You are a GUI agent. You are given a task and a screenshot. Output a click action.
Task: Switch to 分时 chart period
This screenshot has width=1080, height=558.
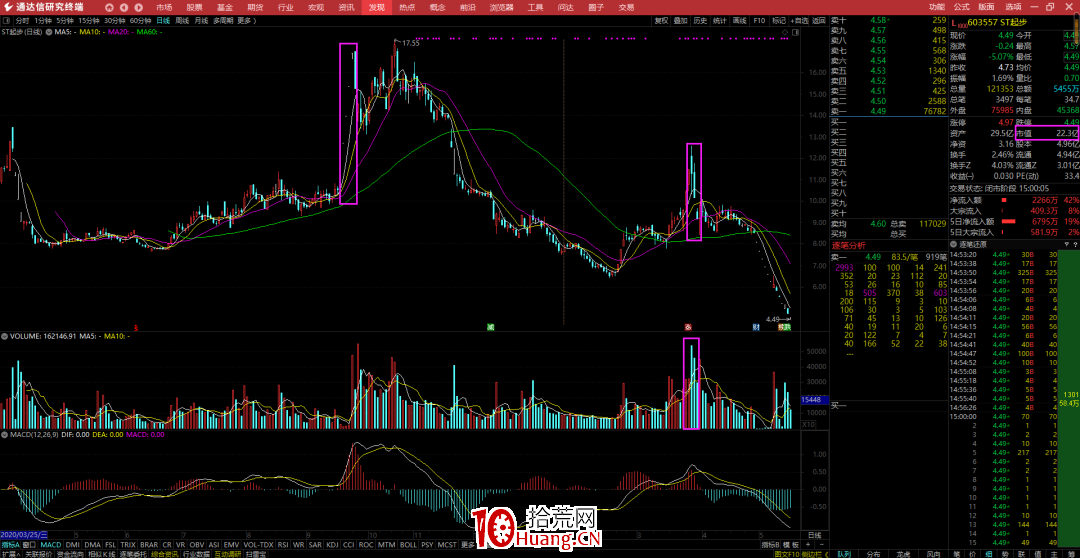click(22, 21)
